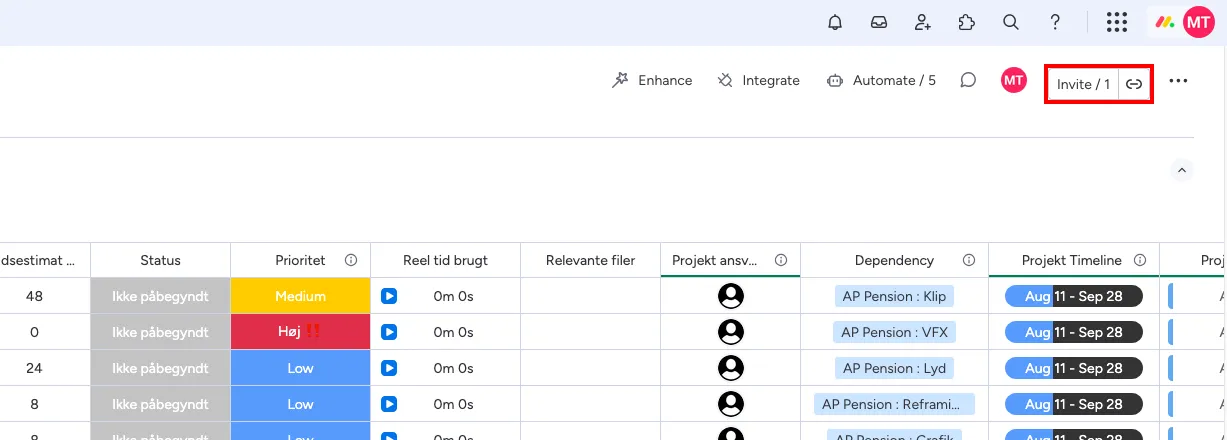This screenshot has width=1227, height=440.
Task: Click the Invite / 1 button
Action: point(1082,84)
